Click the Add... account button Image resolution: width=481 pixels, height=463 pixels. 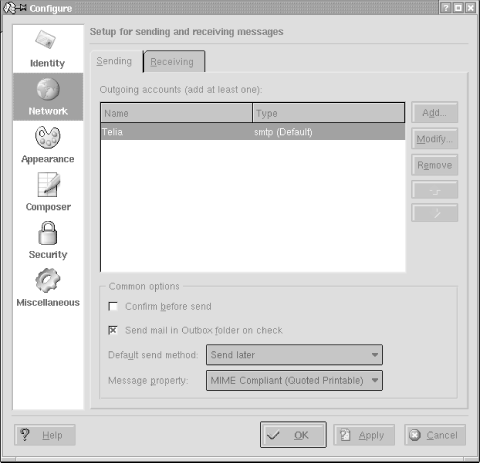pyautogui.click(x=434, y=113)
